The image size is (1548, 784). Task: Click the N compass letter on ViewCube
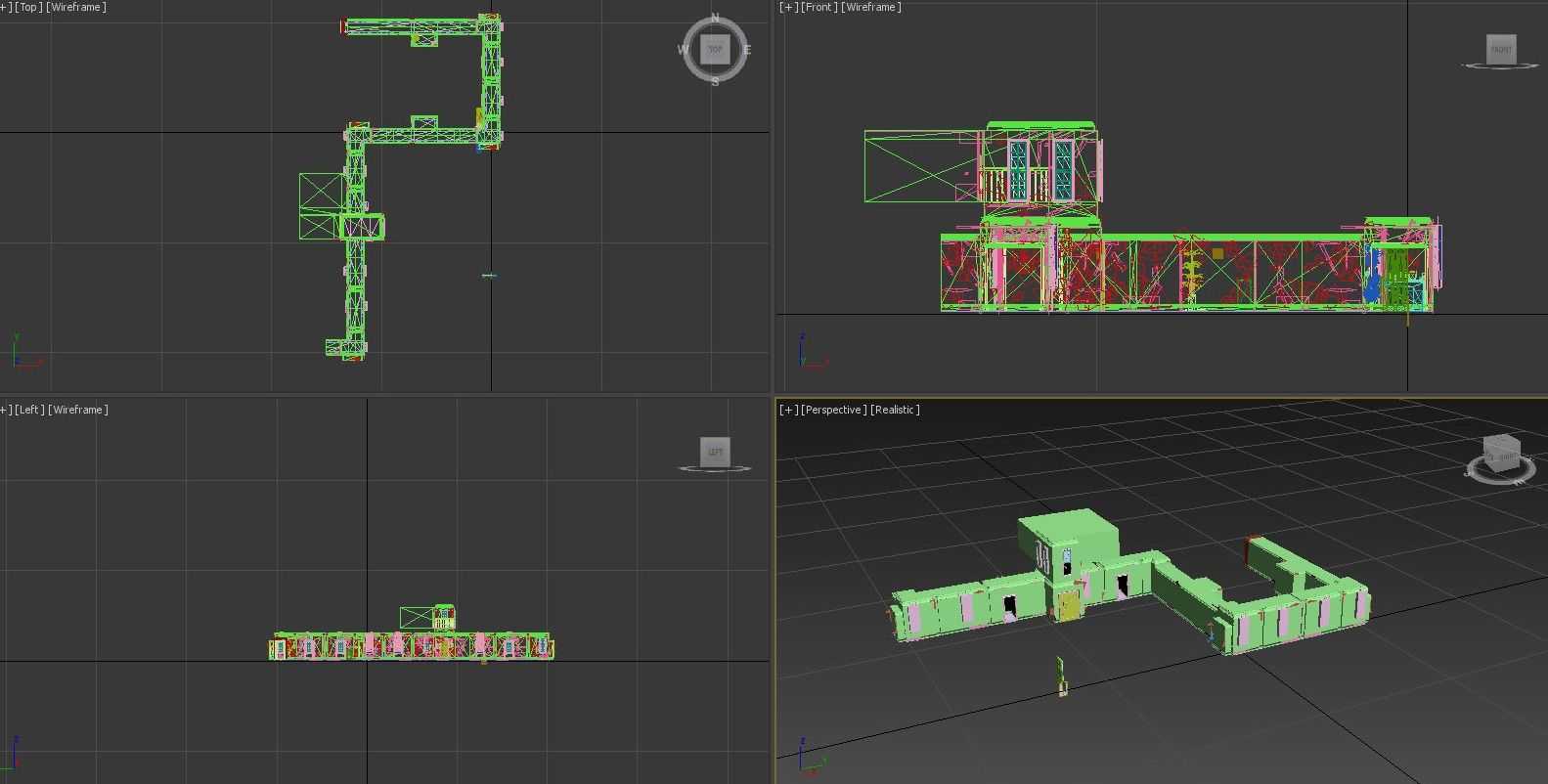[x=715, y=19]
